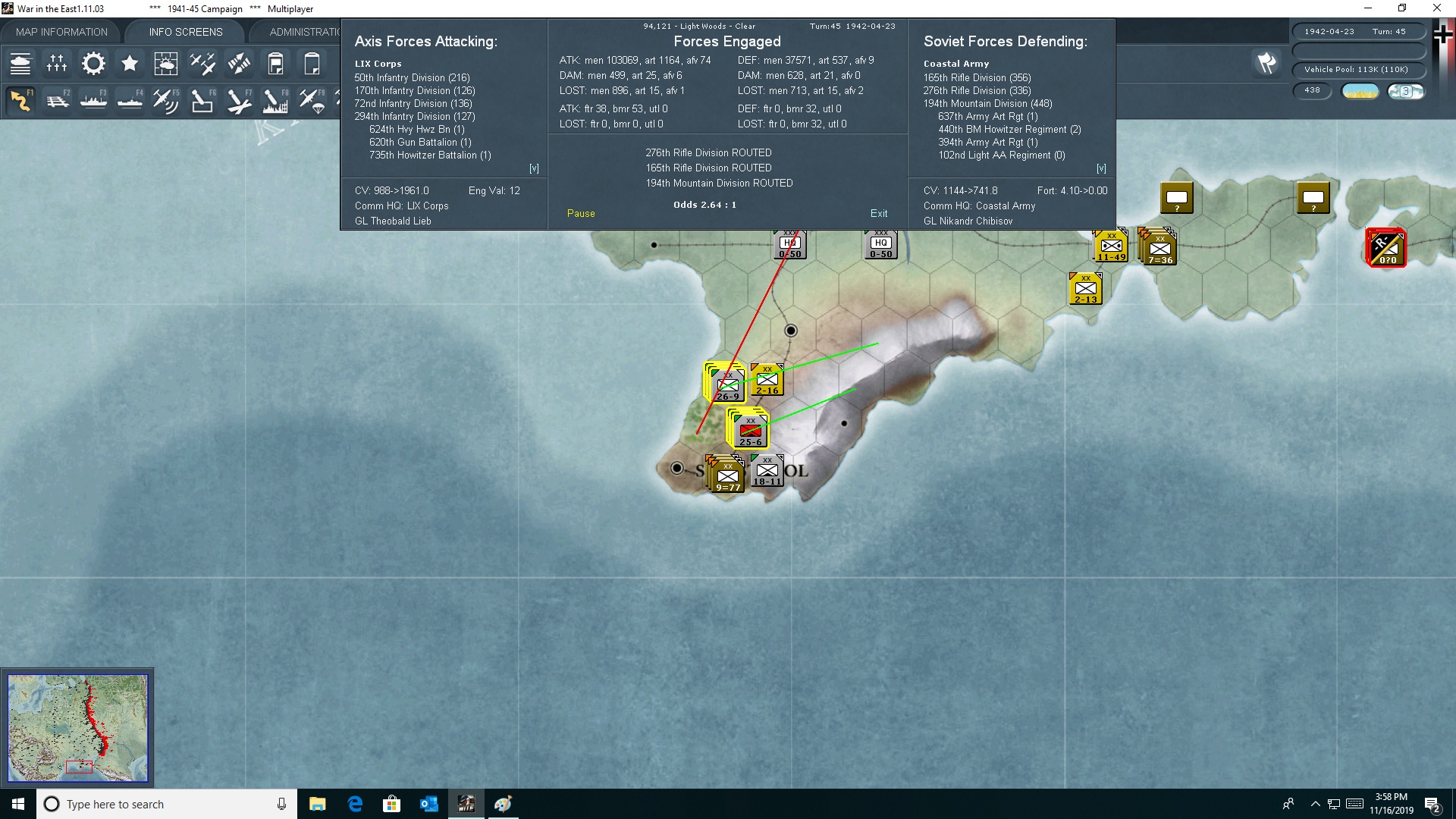Select Move mode (F1)
Screen dimensions: 1456x819
(20, 101)
